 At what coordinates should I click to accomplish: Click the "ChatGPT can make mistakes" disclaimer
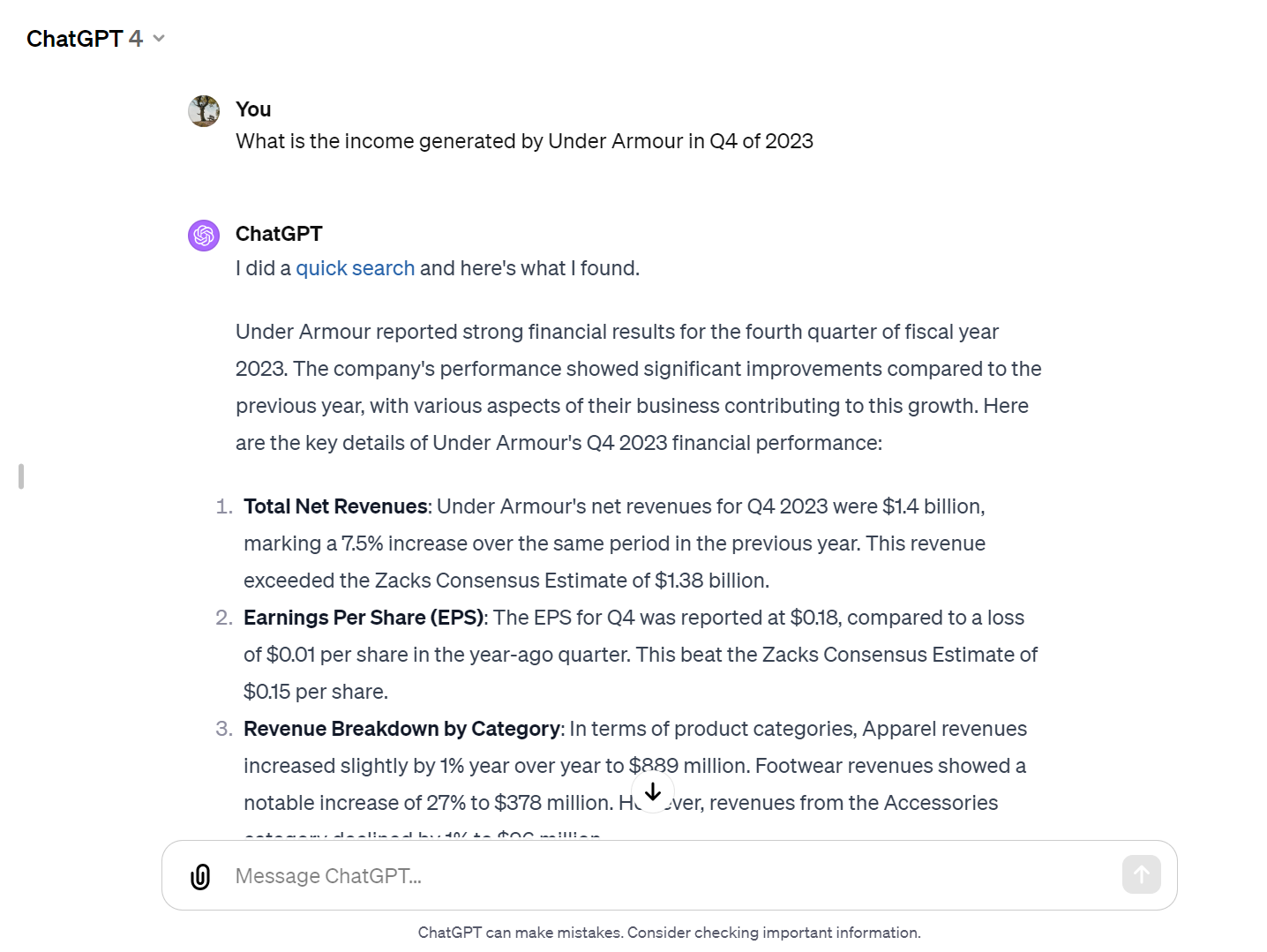669,933
